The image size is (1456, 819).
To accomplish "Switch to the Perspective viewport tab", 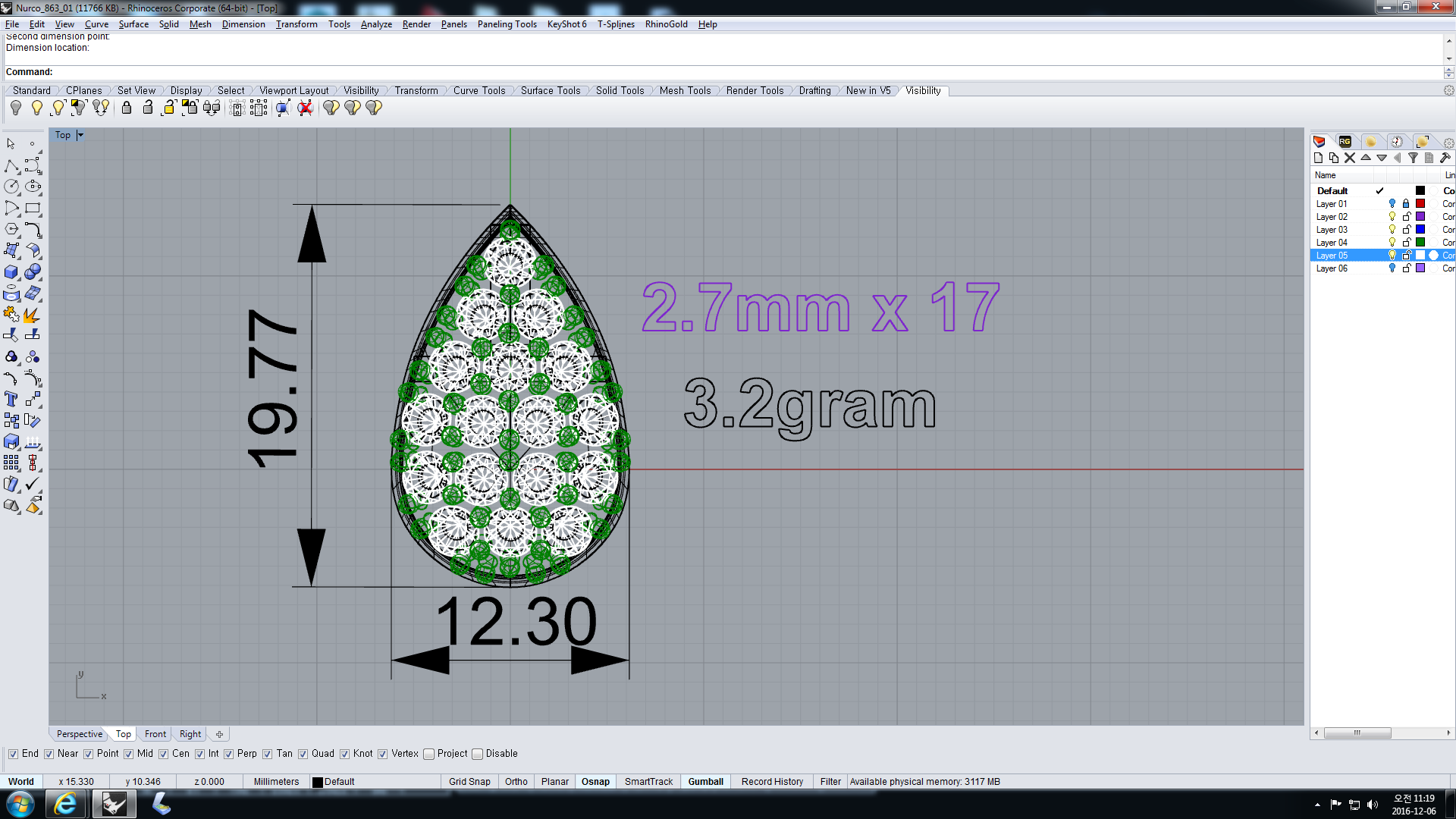I will click(x=79, y=734).
